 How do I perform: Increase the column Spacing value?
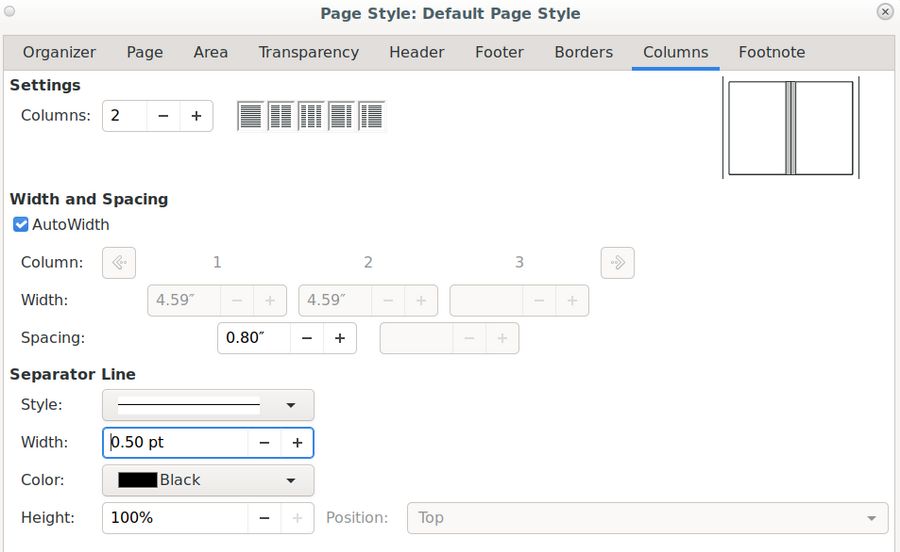coord(340,338)
